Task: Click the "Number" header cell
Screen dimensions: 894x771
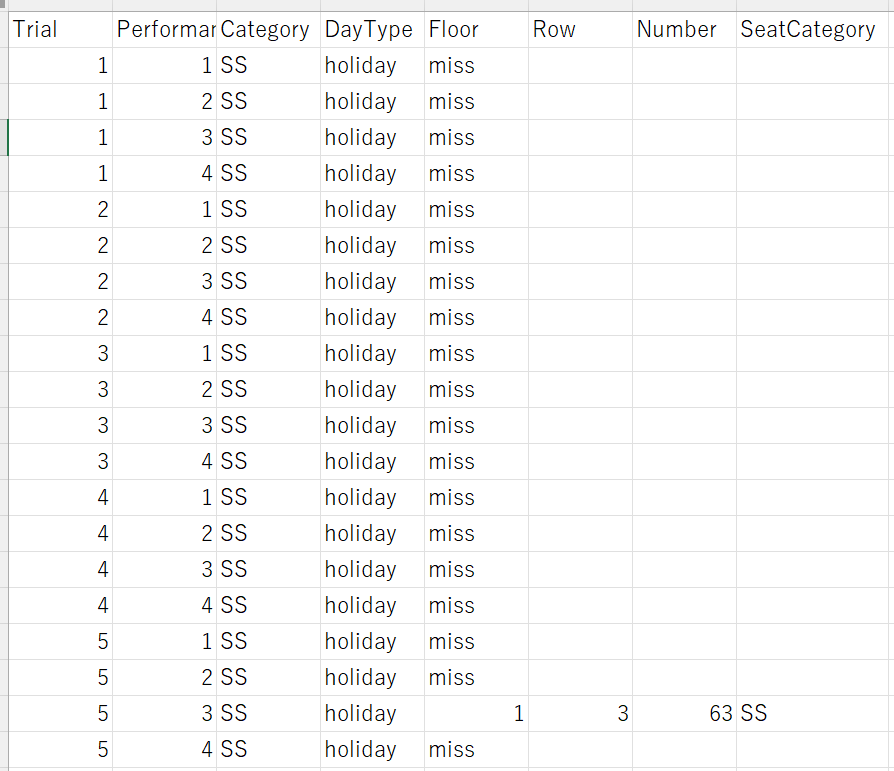Action: pos(684,30)
